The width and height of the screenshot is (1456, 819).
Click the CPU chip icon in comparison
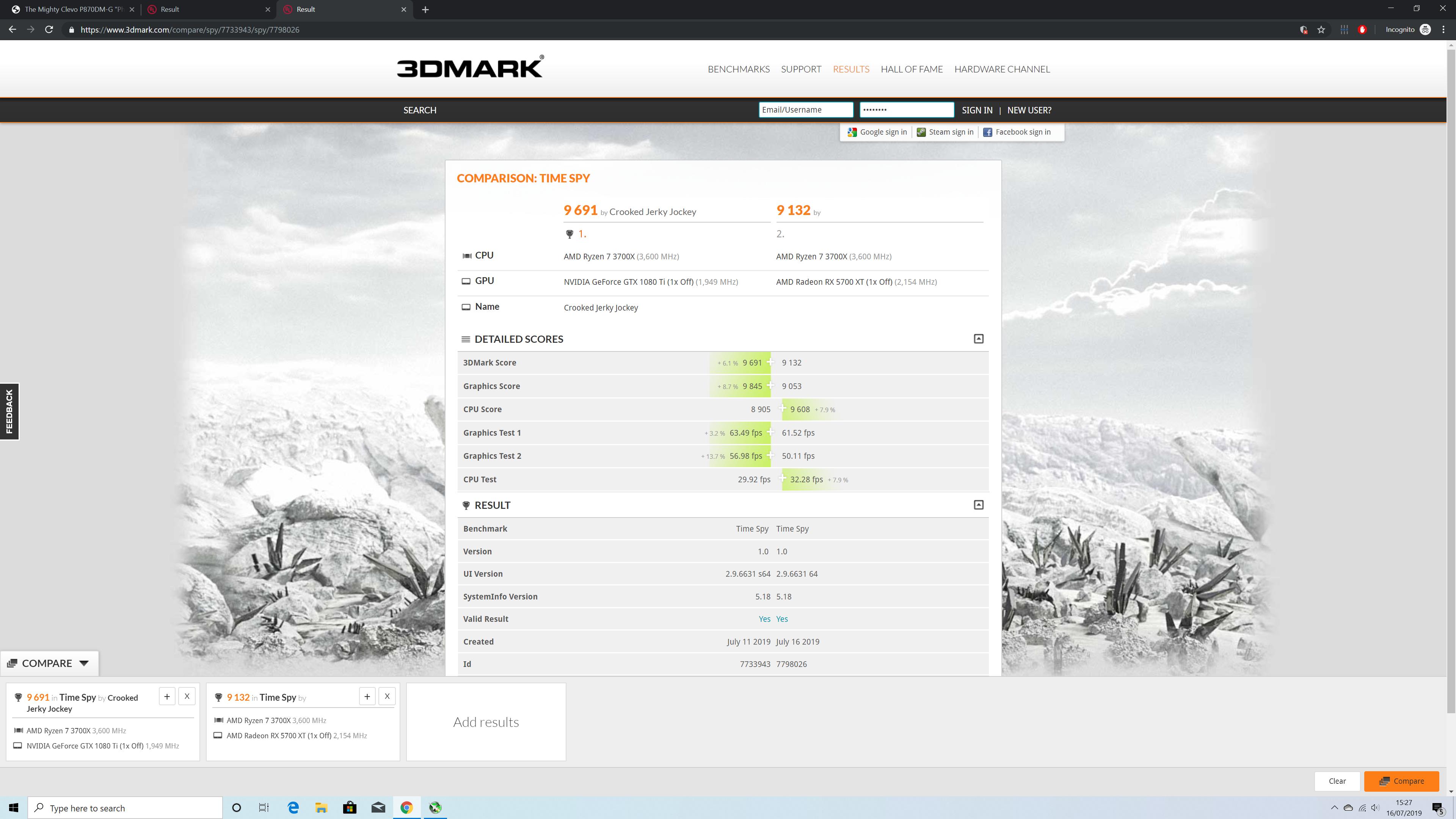coord(467,256)
